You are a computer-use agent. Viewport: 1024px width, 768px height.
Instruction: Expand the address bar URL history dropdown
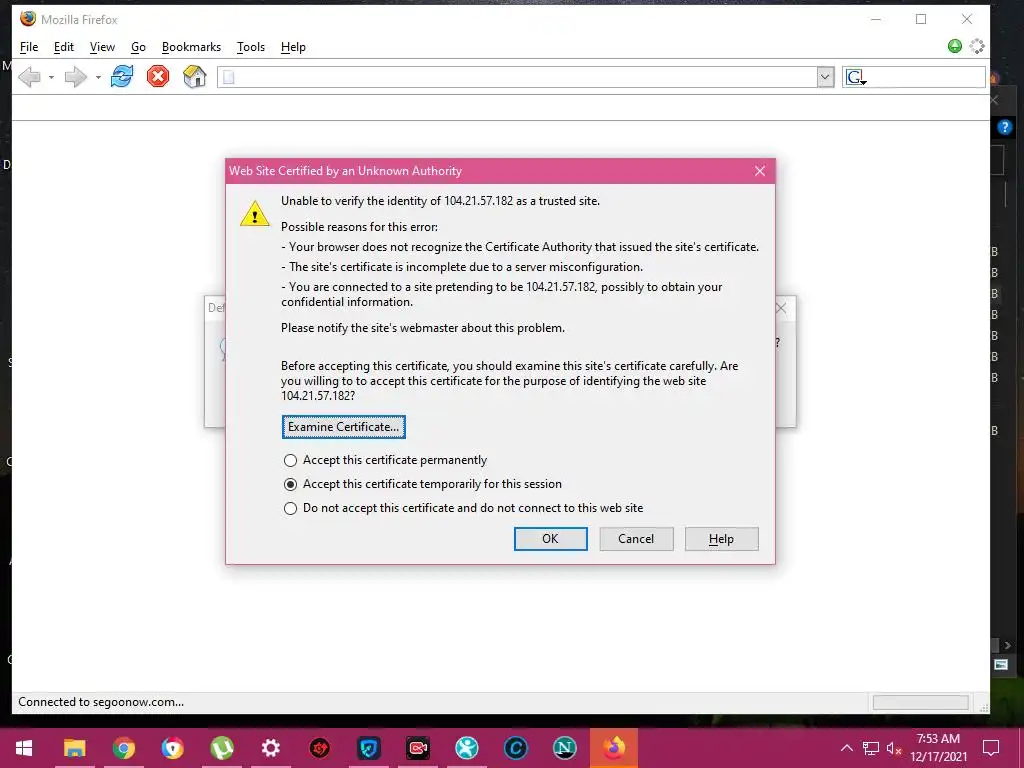click(x=825, y=77)
